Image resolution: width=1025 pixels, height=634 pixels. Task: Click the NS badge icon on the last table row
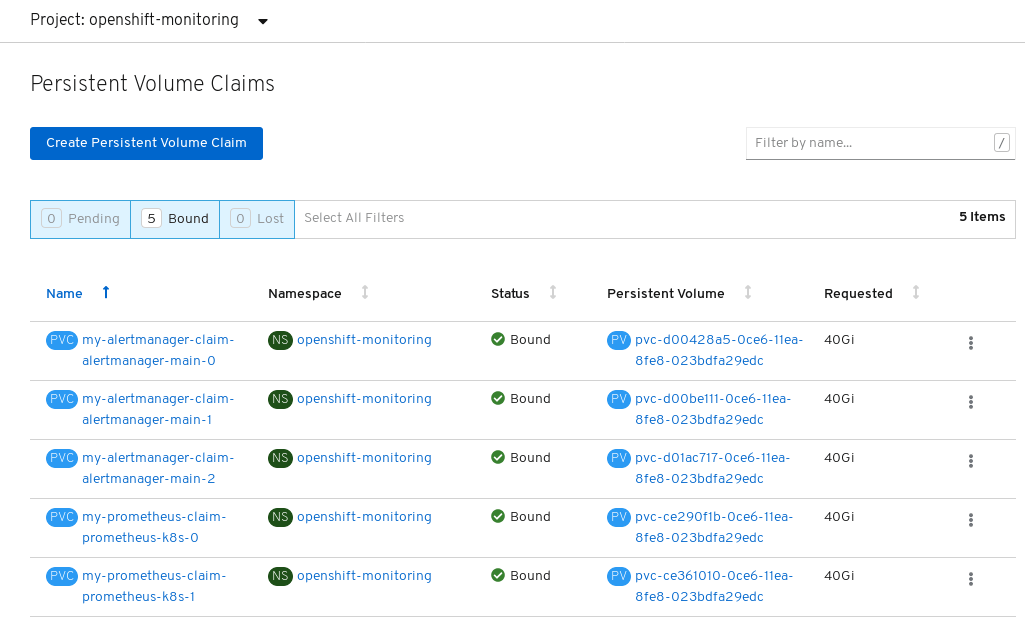tap(280, 576)
